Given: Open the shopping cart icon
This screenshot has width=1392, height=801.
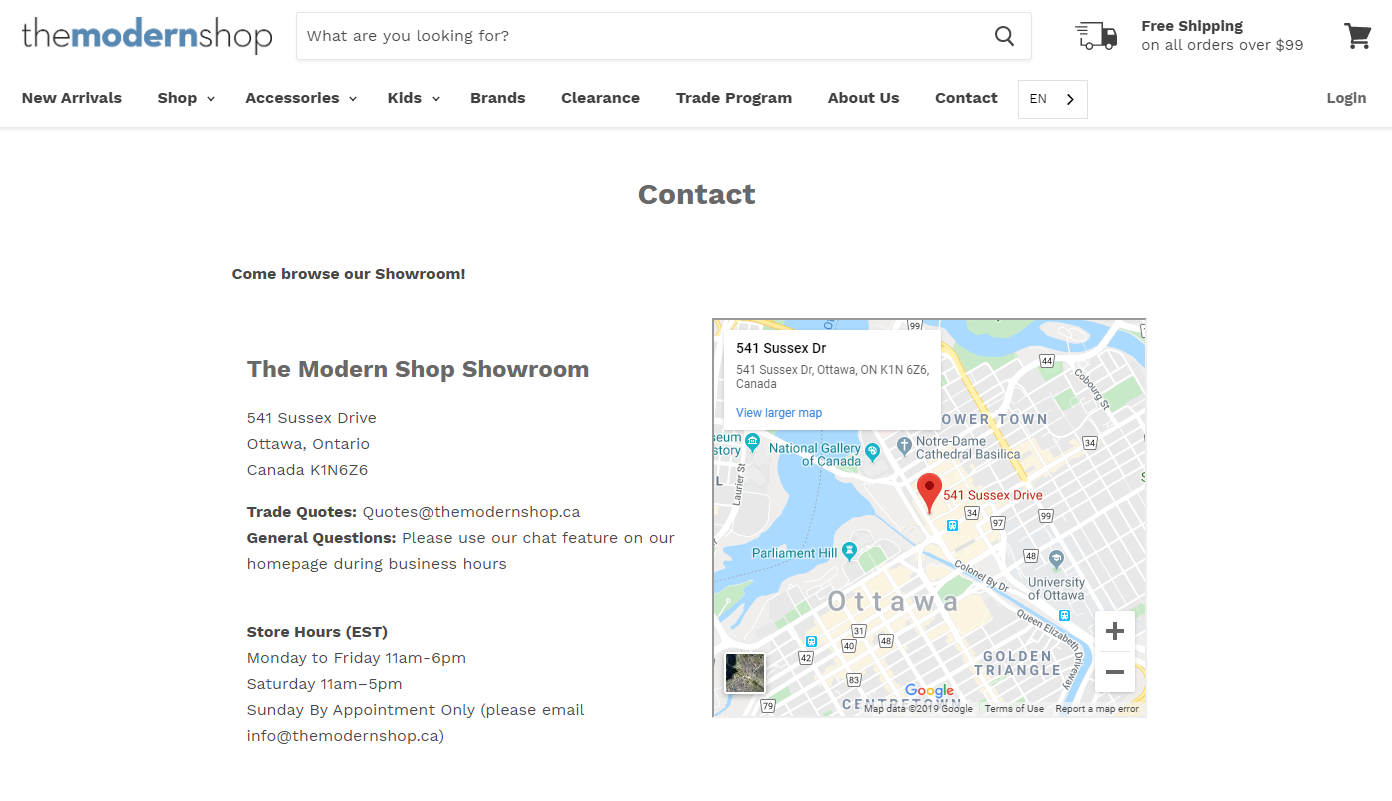Looking at the screenshot, I should (x=1357, y=35).
